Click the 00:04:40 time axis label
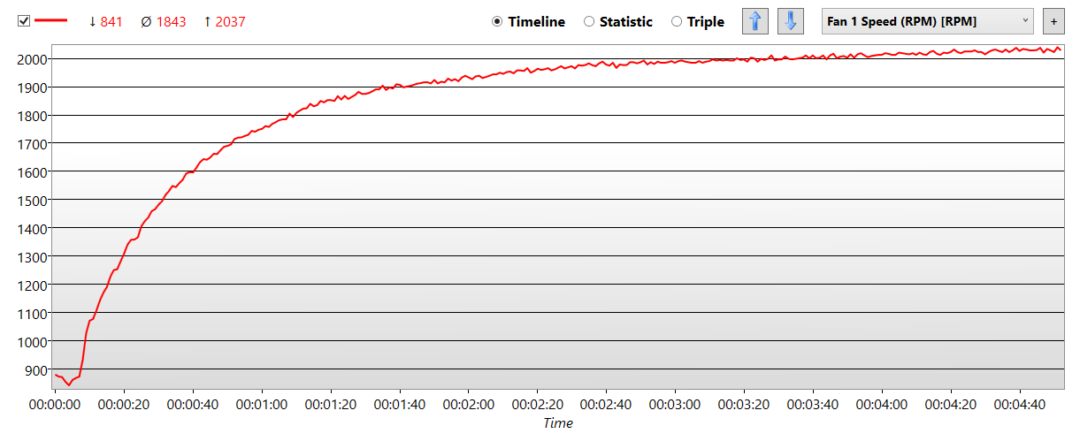1080x441 pixels. coord(1021,404)
